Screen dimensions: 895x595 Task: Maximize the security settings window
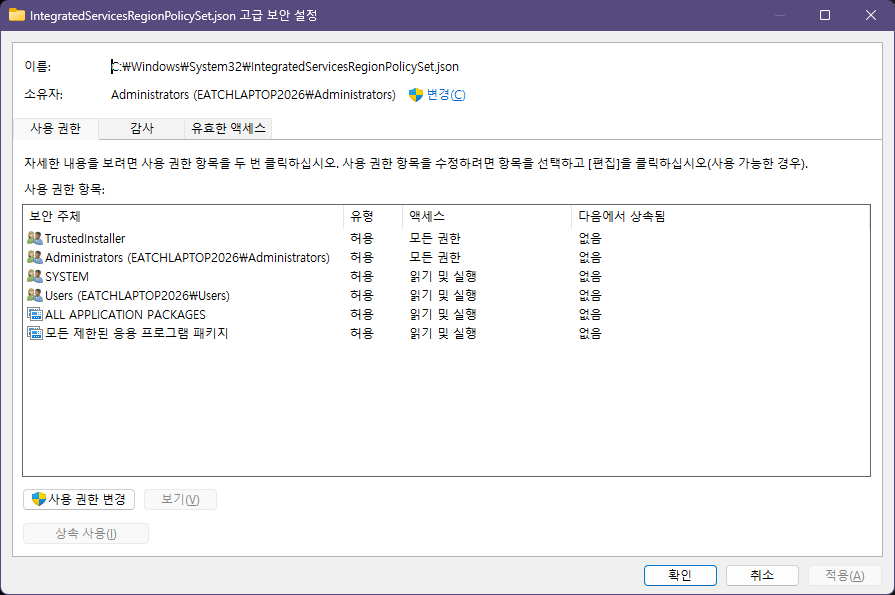[x=824, y=15]
